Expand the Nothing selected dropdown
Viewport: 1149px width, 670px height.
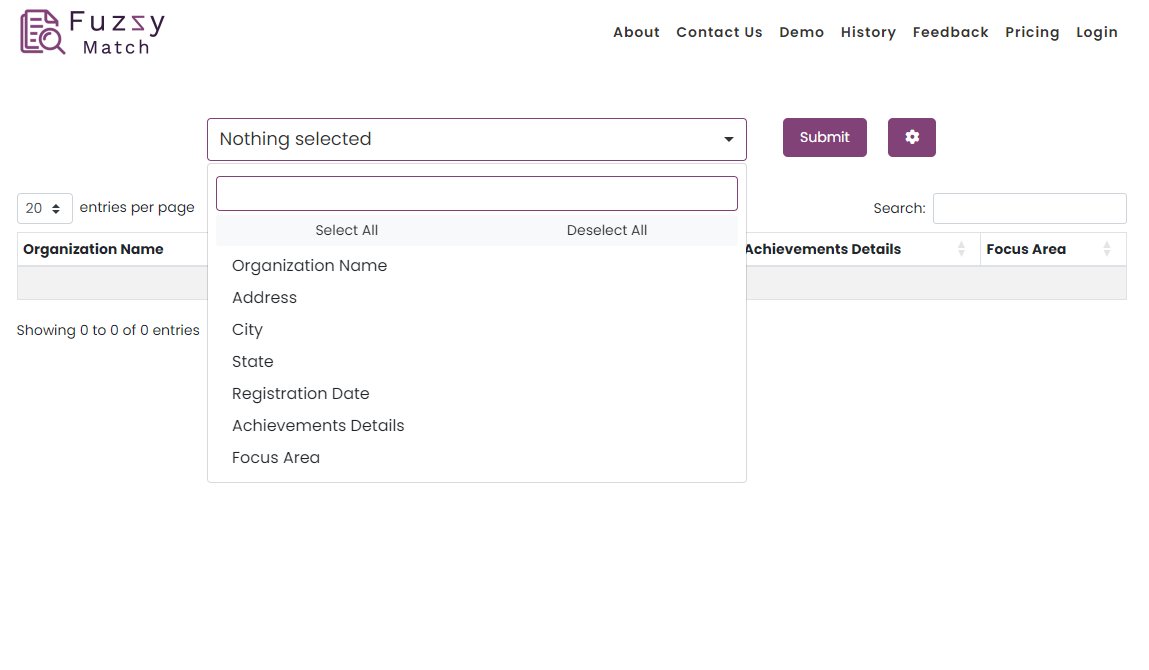coord(476,139)
